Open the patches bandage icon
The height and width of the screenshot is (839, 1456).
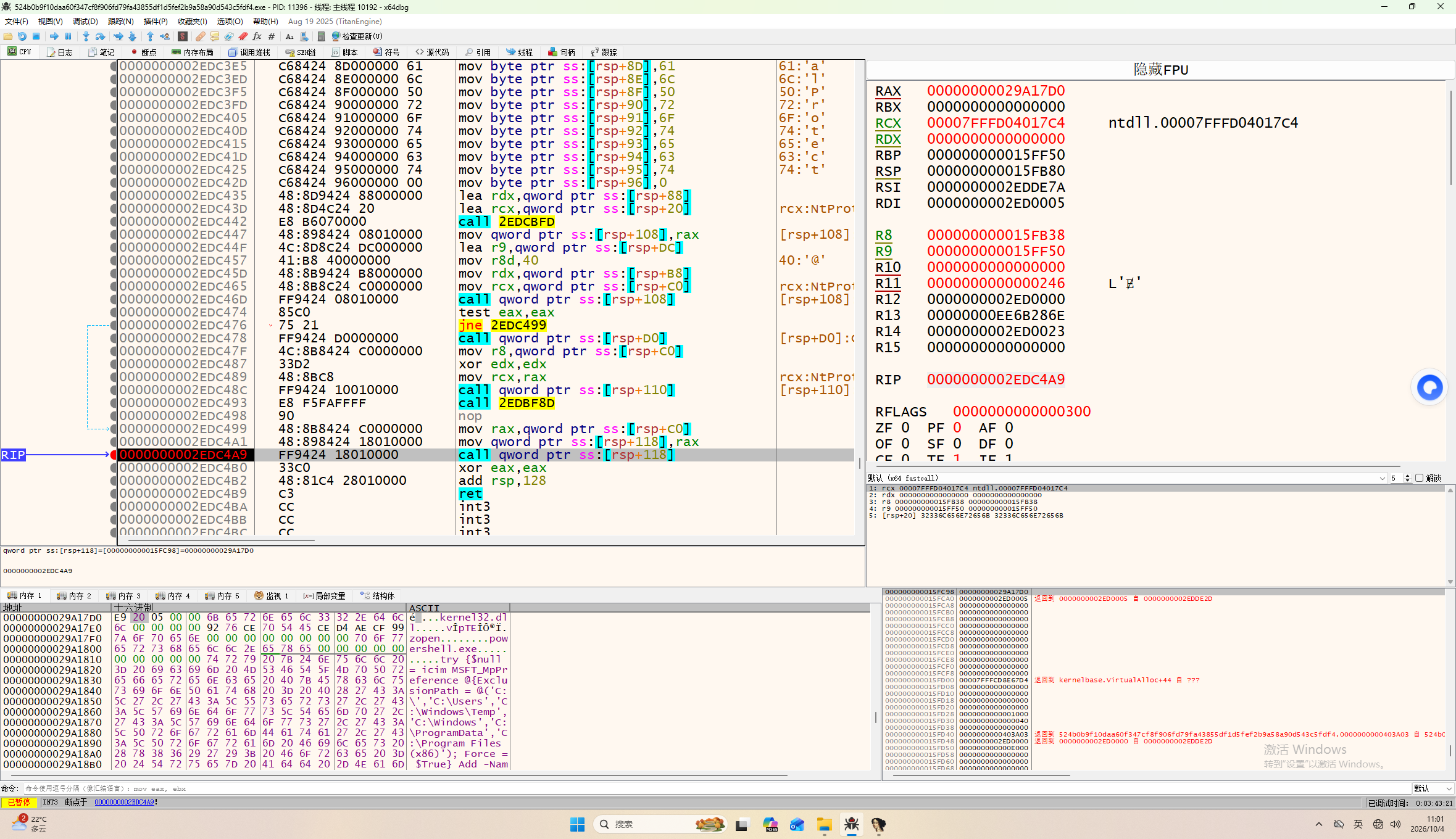point(201,36)
